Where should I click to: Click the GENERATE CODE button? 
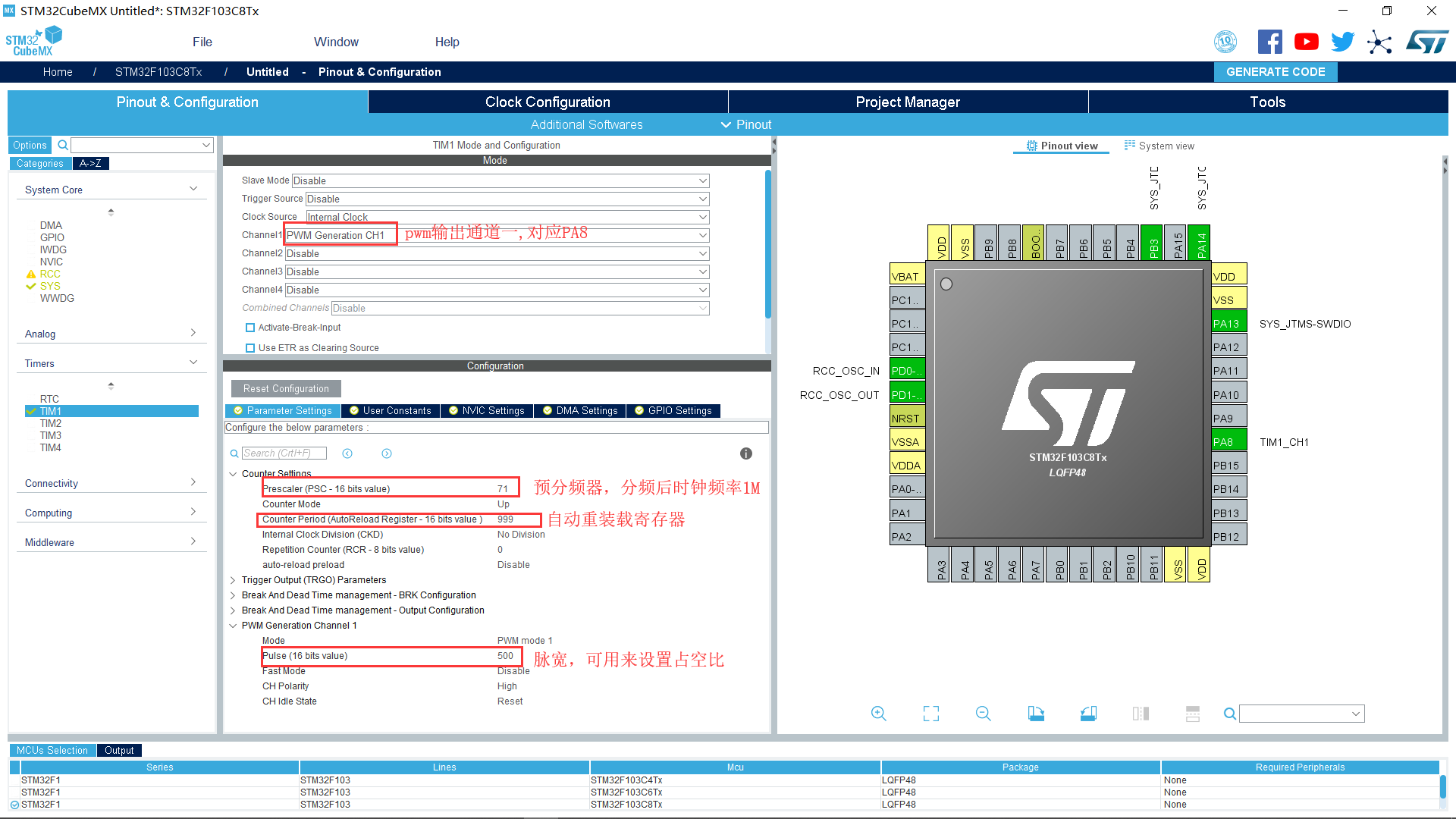(1275, 72)
